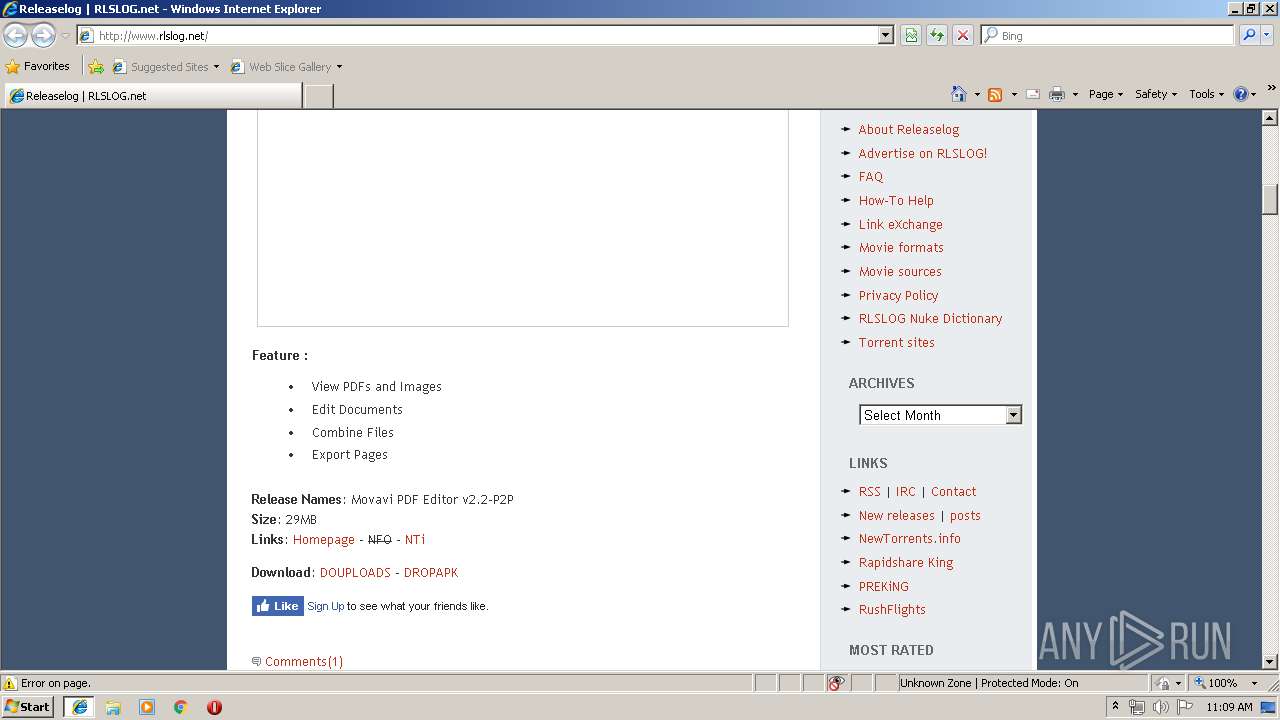Click the browser Forward arrow button
This screenshot has width=1280, height=720.
click(x=43, y=36)
